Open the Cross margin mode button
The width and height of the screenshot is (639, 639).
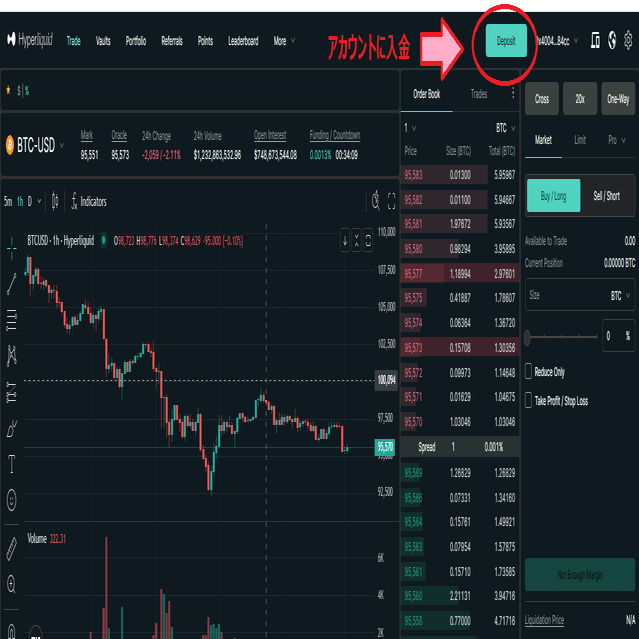pyautogui.click(x=542, y=99)
